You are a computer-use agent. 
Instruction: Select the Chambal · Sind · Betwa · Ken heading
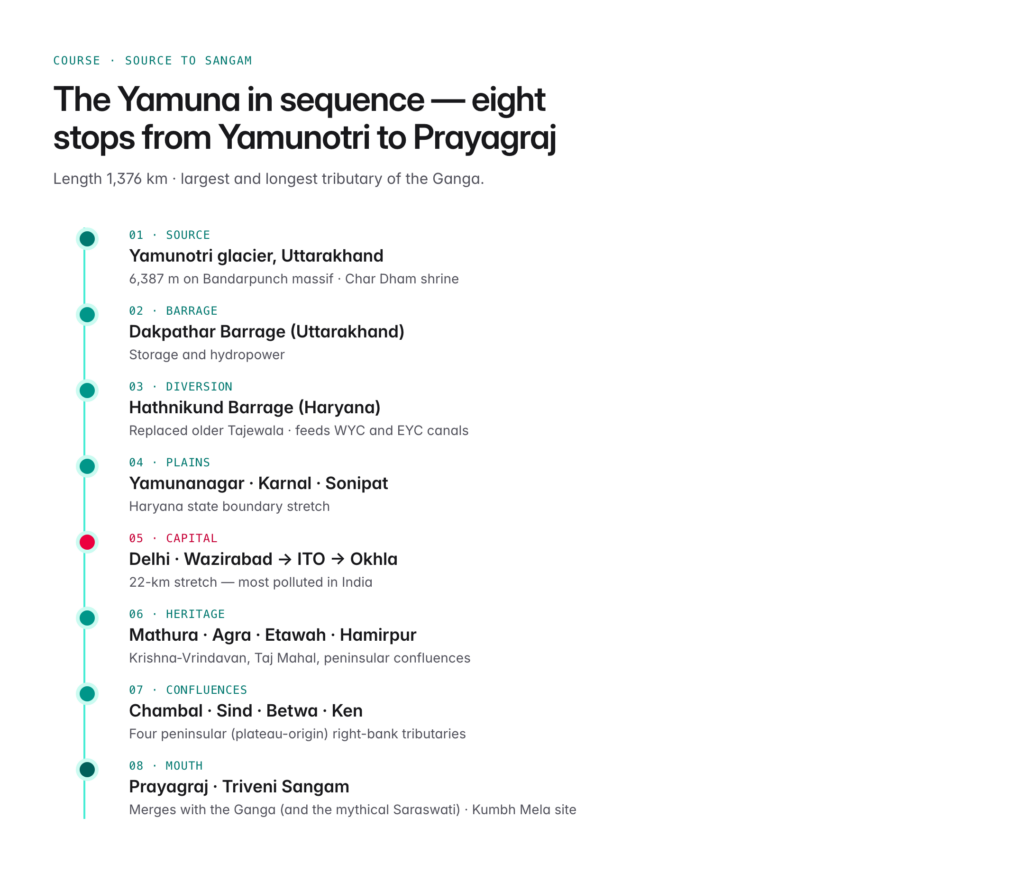click(x=246, y=711)
